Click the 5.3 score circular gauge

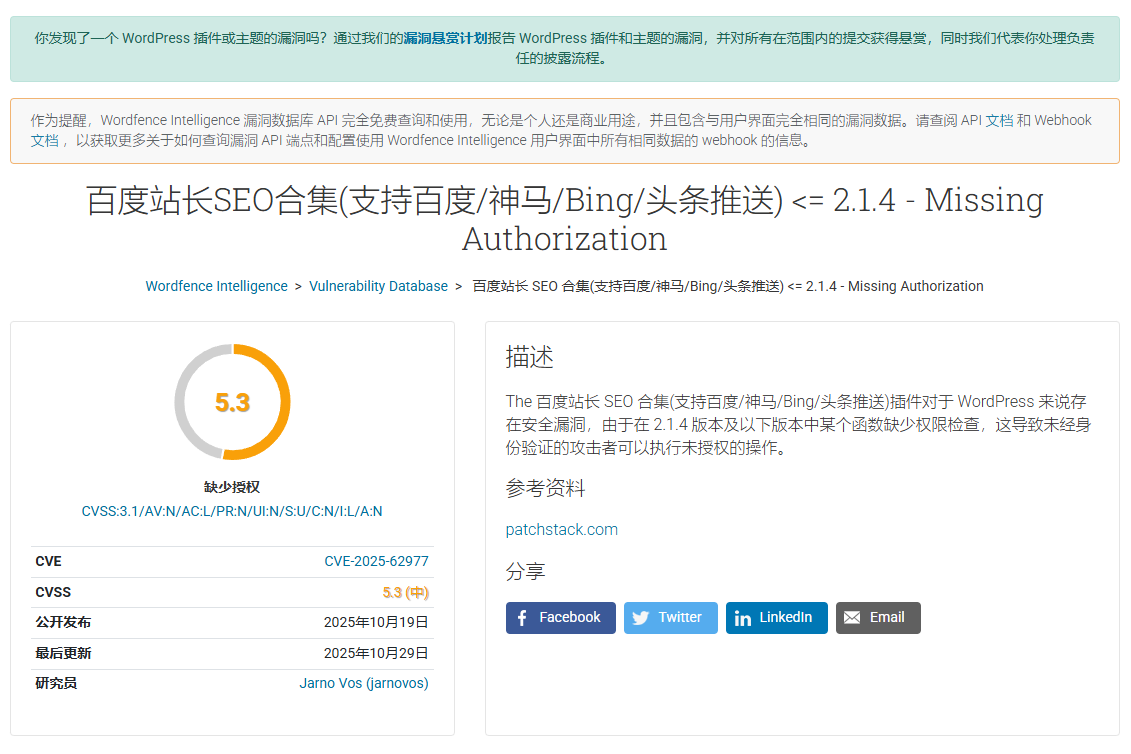tap(232, 402)
